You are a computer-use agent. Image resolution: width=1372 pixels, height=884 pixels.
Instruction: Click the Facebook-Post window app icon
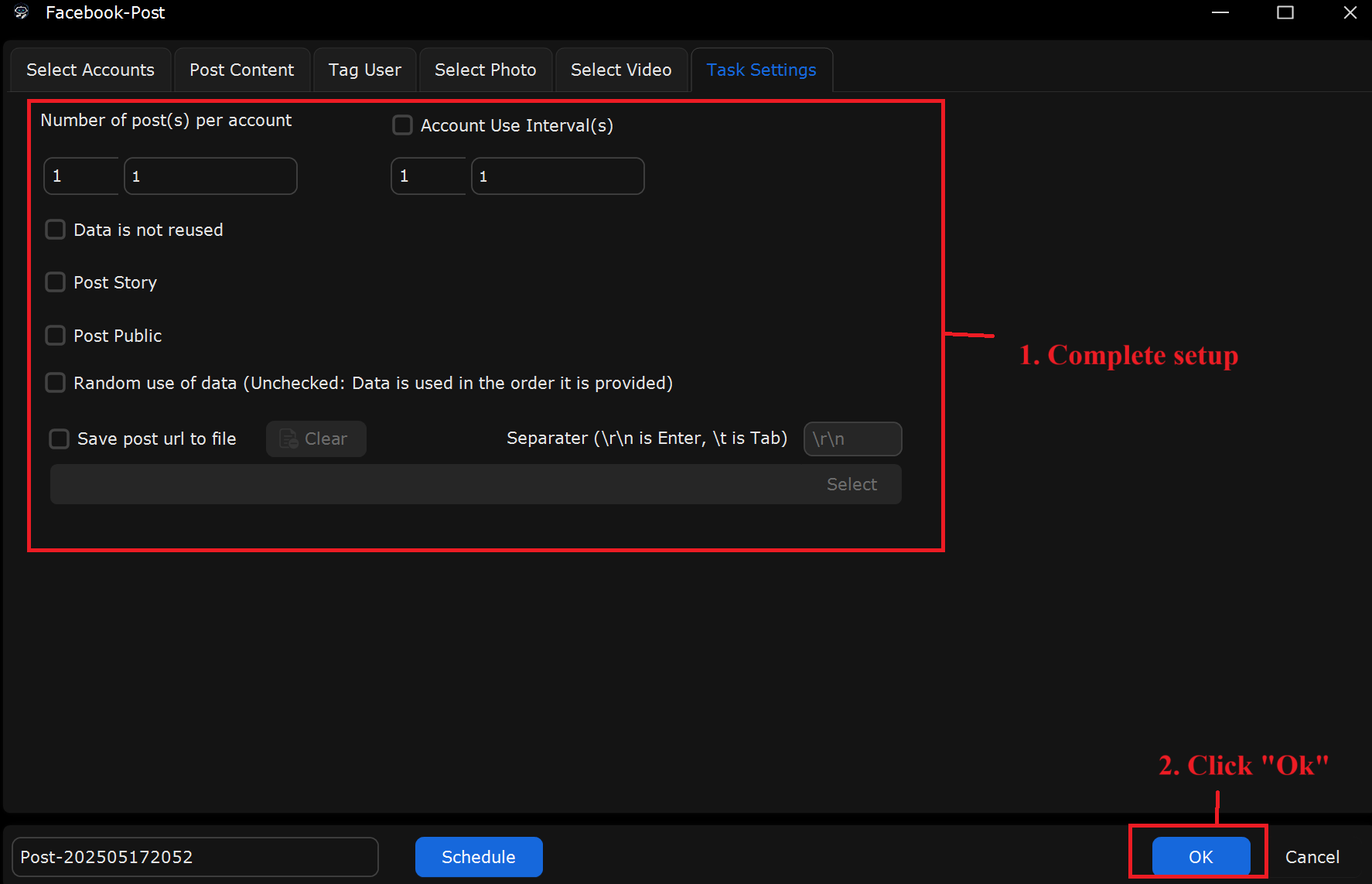(22, 12)
